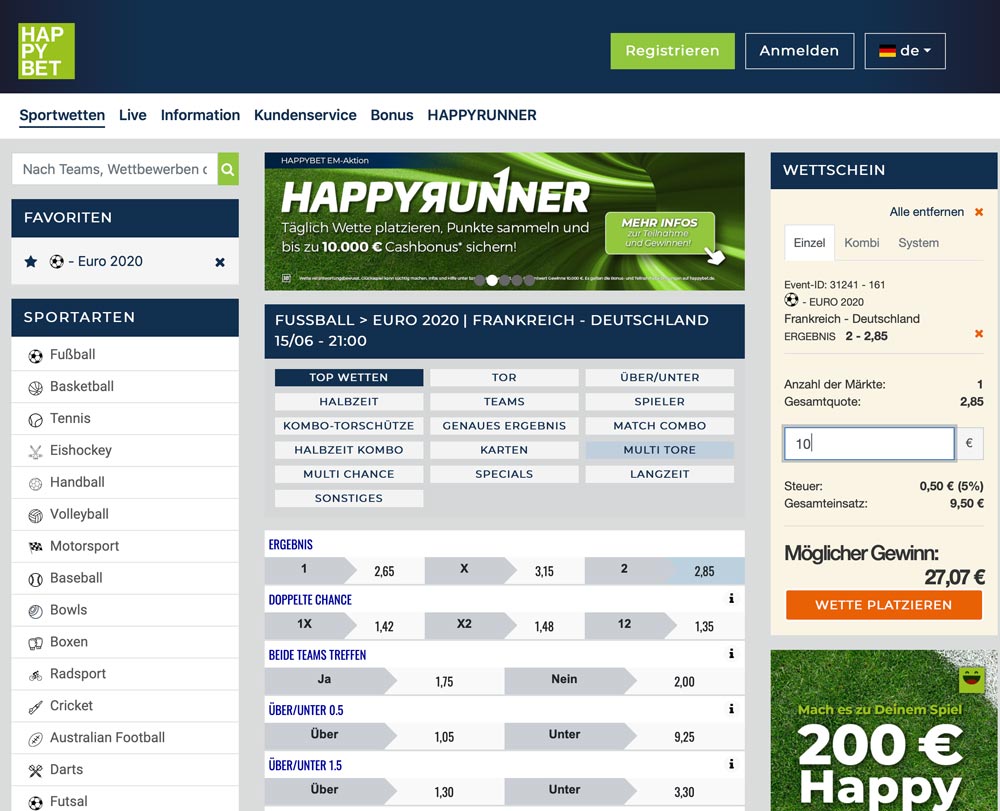Click the Basketball sport icon
Screen dimensions: 1000x811
point(36,388)
